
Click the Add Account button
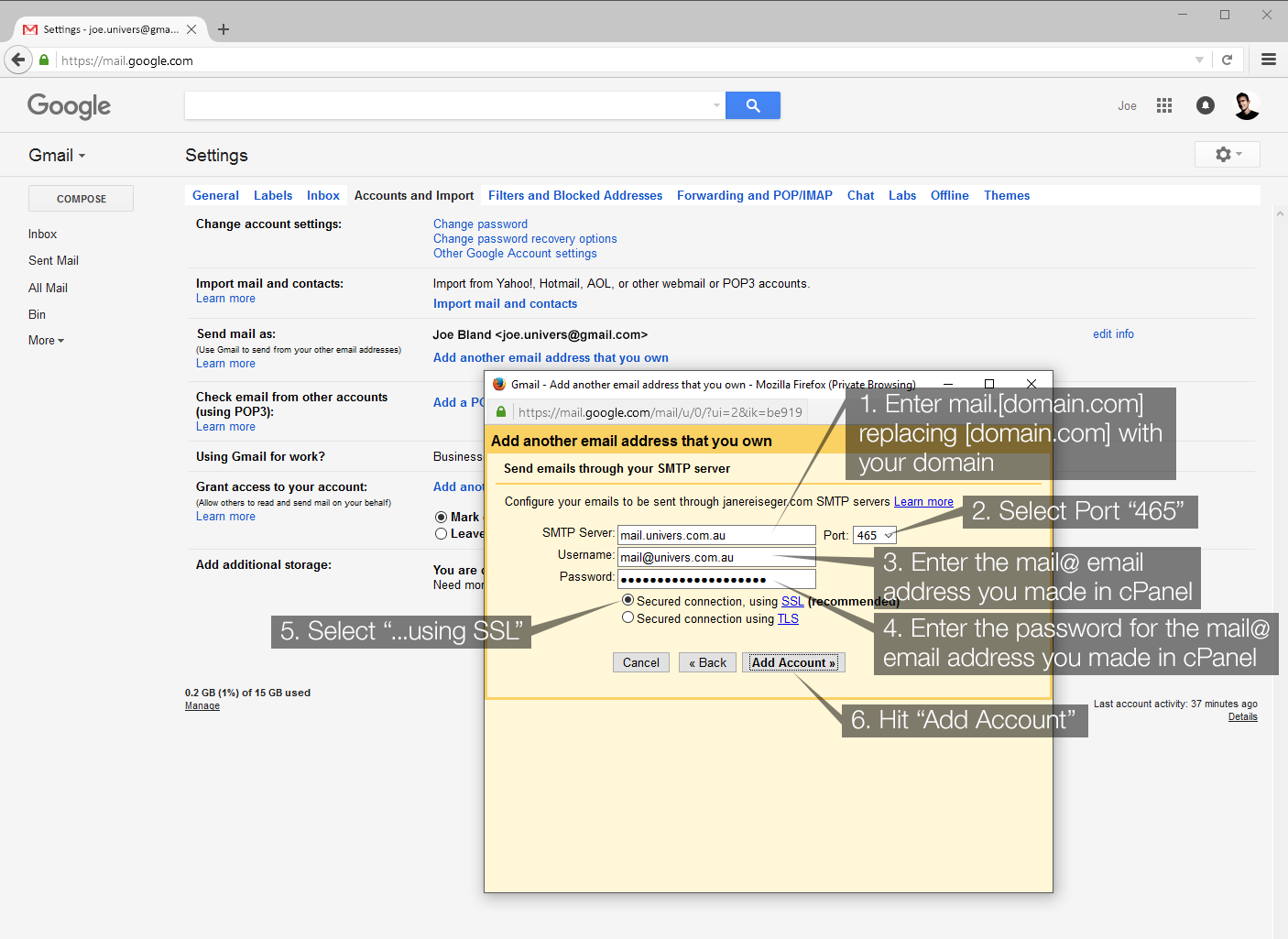coord(793,662)
